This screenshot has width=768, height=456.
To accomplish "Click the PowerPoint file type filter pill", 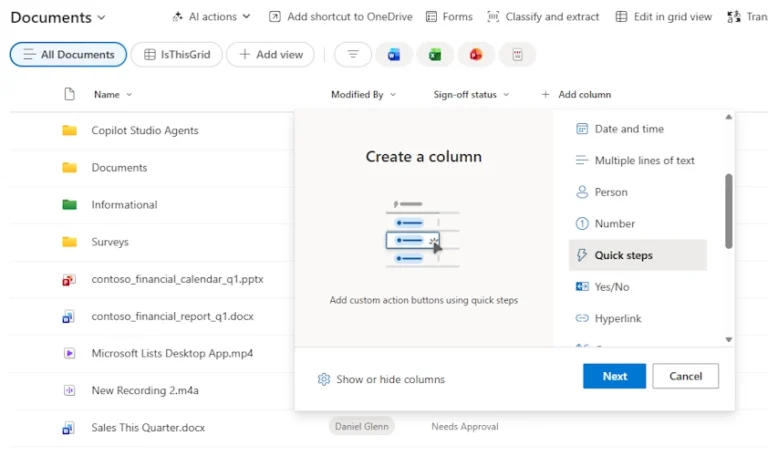I will (476, 55).
